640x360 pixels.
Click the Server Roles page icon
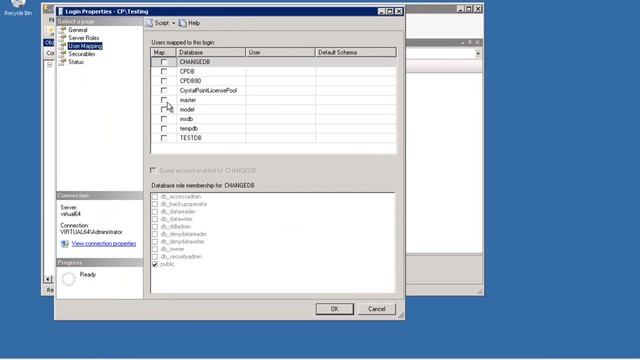coord(62,38)
